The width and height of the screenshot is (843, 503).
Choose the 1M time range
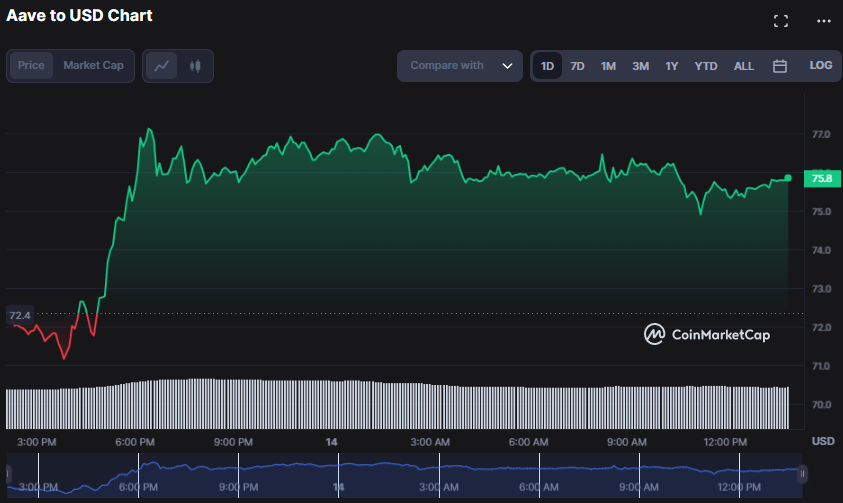(x=608, y=66)
